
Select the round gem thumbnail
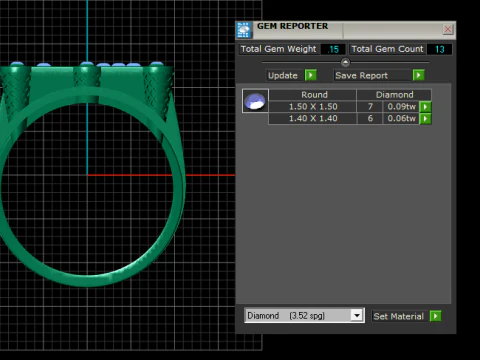[x=255, y=101]
